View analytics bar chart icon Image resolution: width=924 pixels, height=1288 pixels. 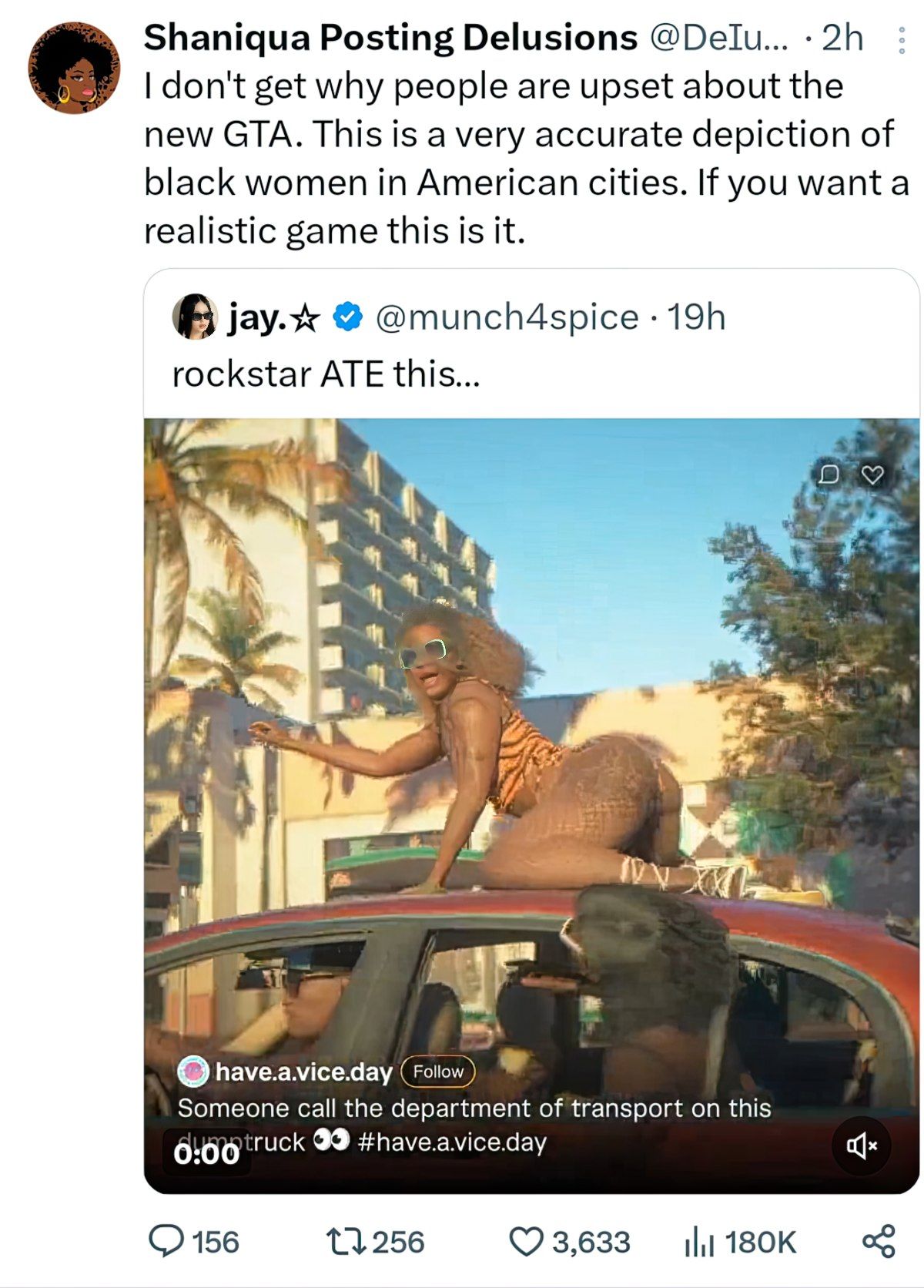(x=699, y=1242)
